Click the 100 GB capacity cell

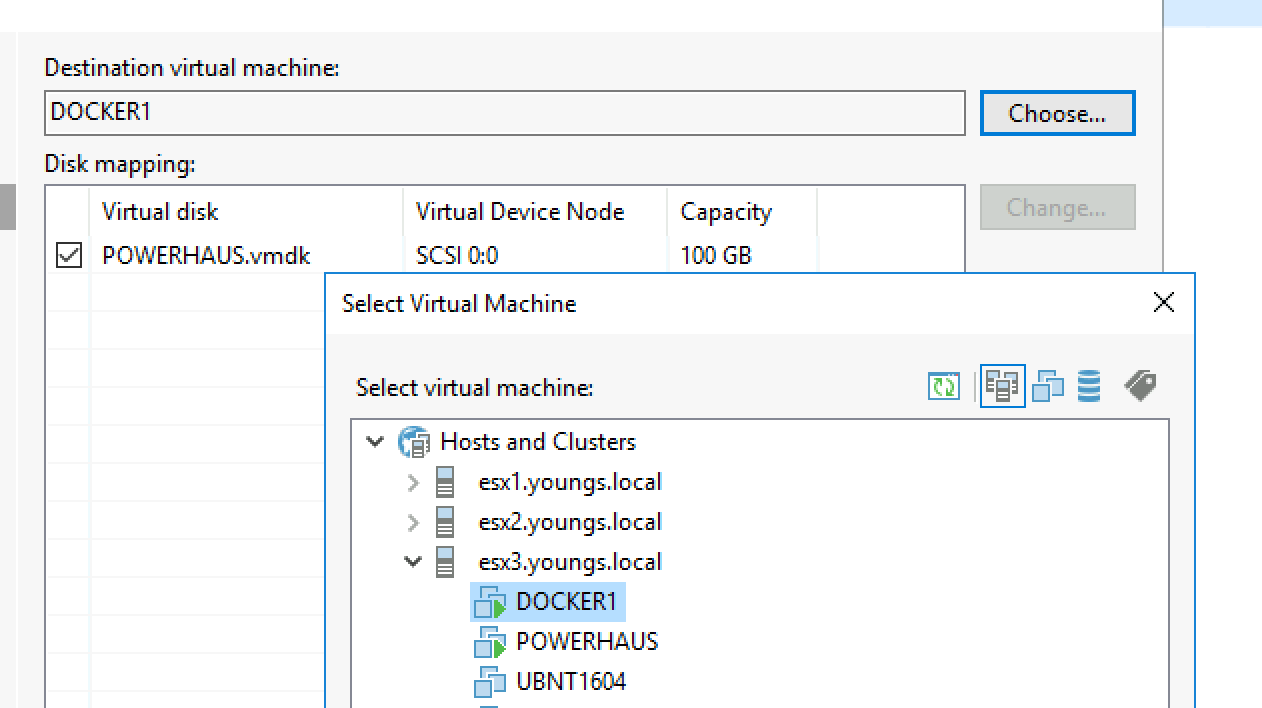coord(716,256)
